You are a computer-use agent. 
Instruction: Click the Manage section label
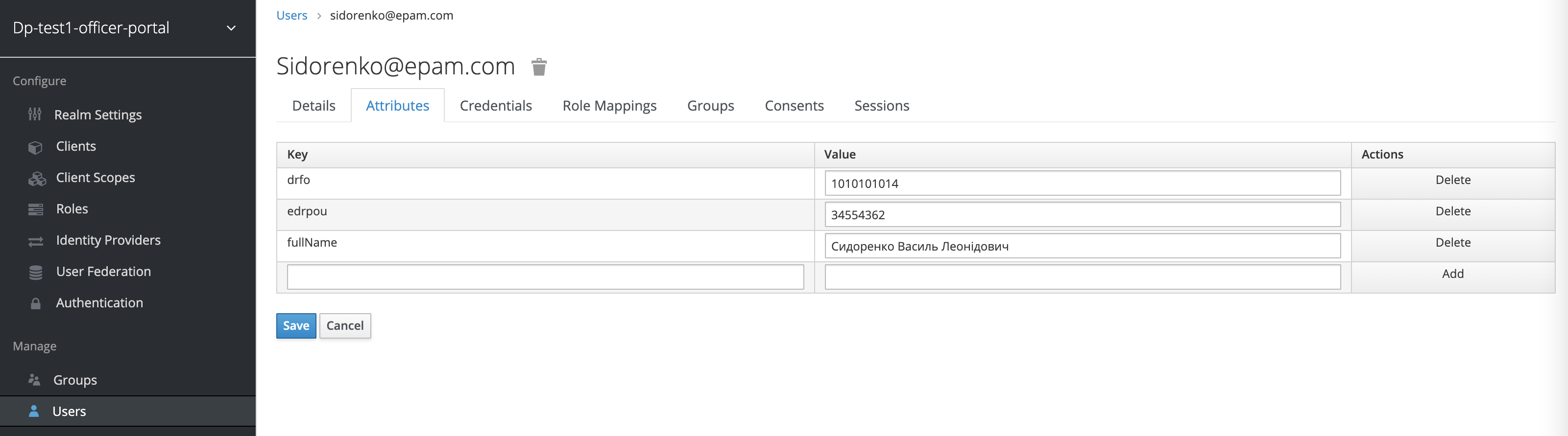35,346
